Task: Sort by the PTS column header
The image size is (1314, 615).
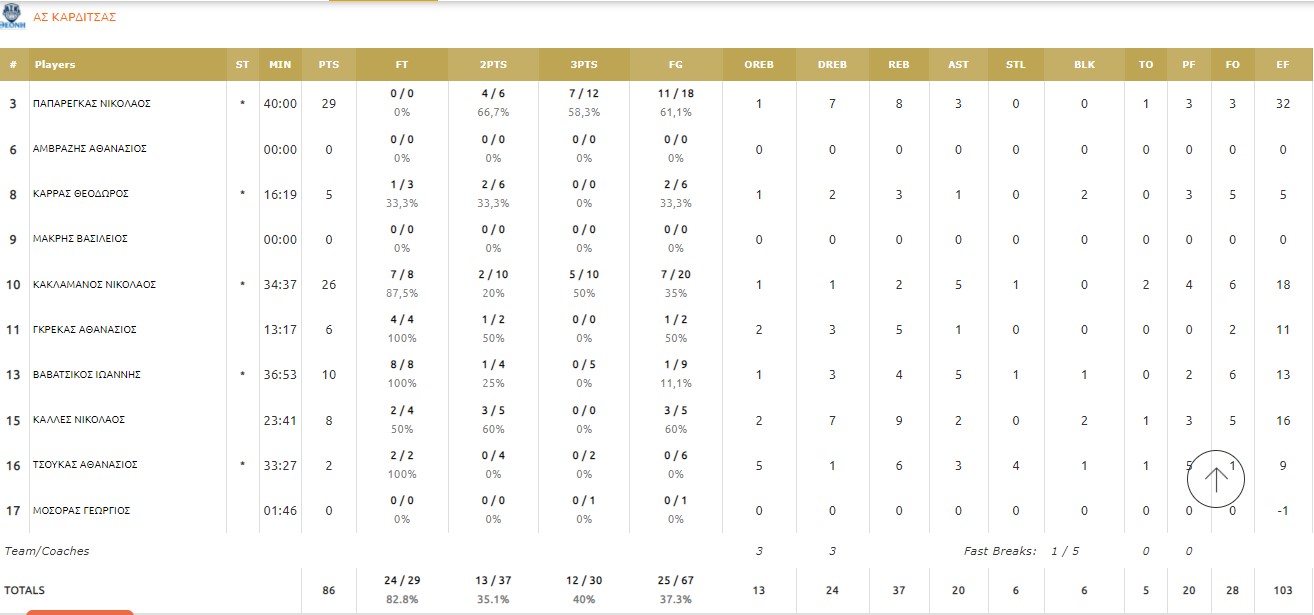Action: click(x=329, y=65)
